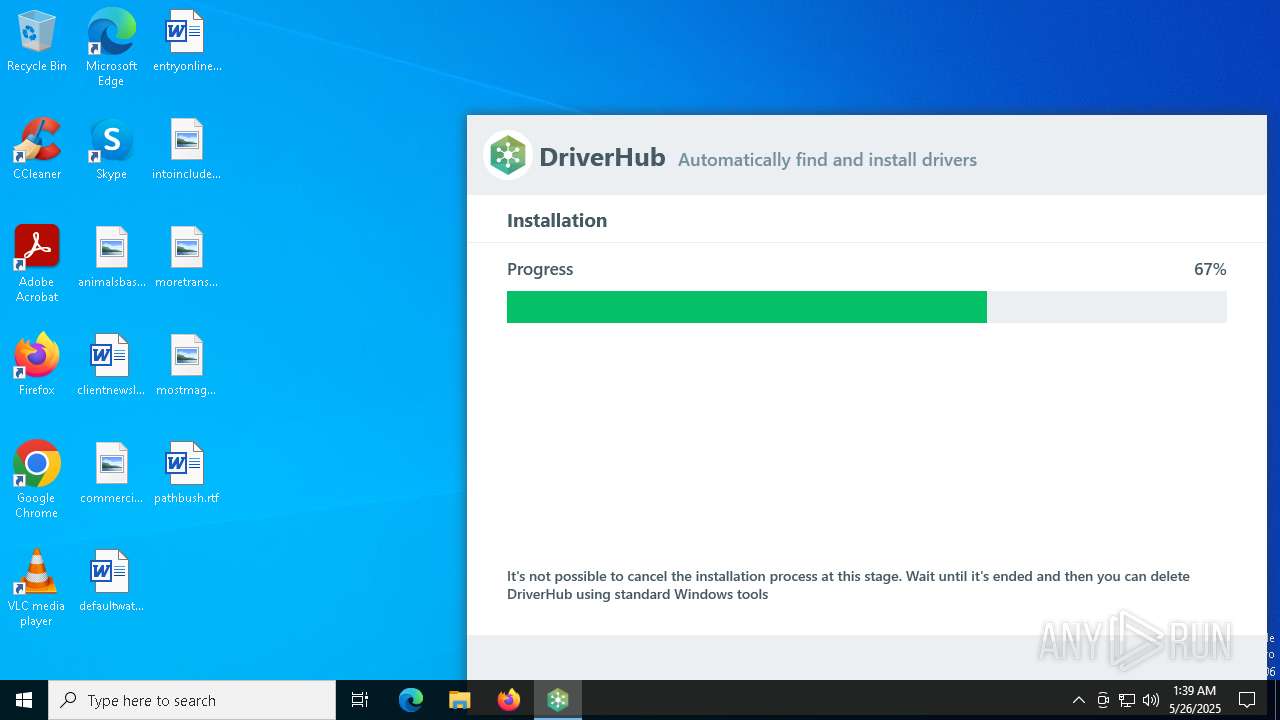
Task: Select the VLC media player shortcut
Action: click(37, 588)
